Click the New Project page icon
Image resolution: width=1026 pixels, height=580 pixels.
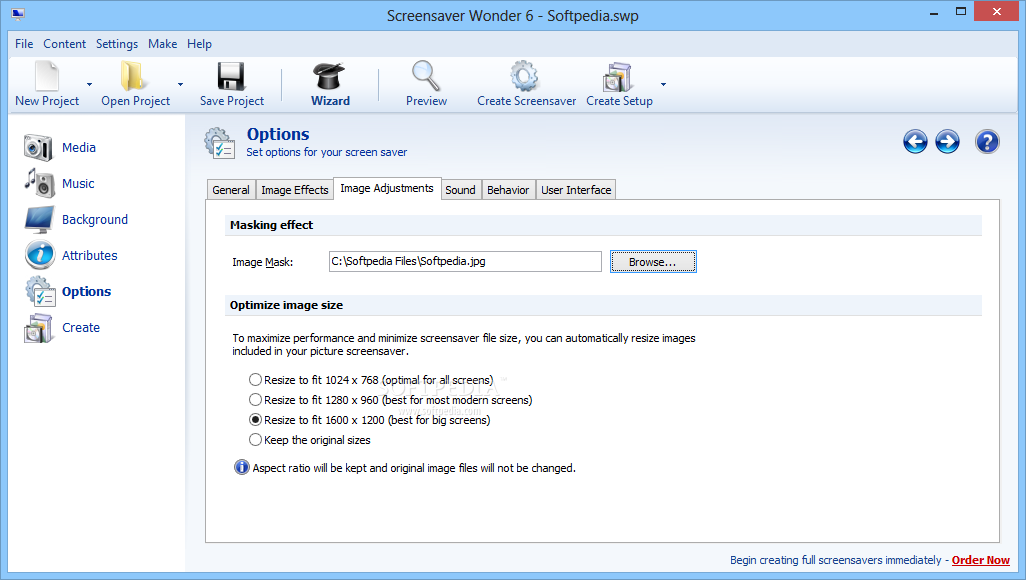tap(47, 76)
